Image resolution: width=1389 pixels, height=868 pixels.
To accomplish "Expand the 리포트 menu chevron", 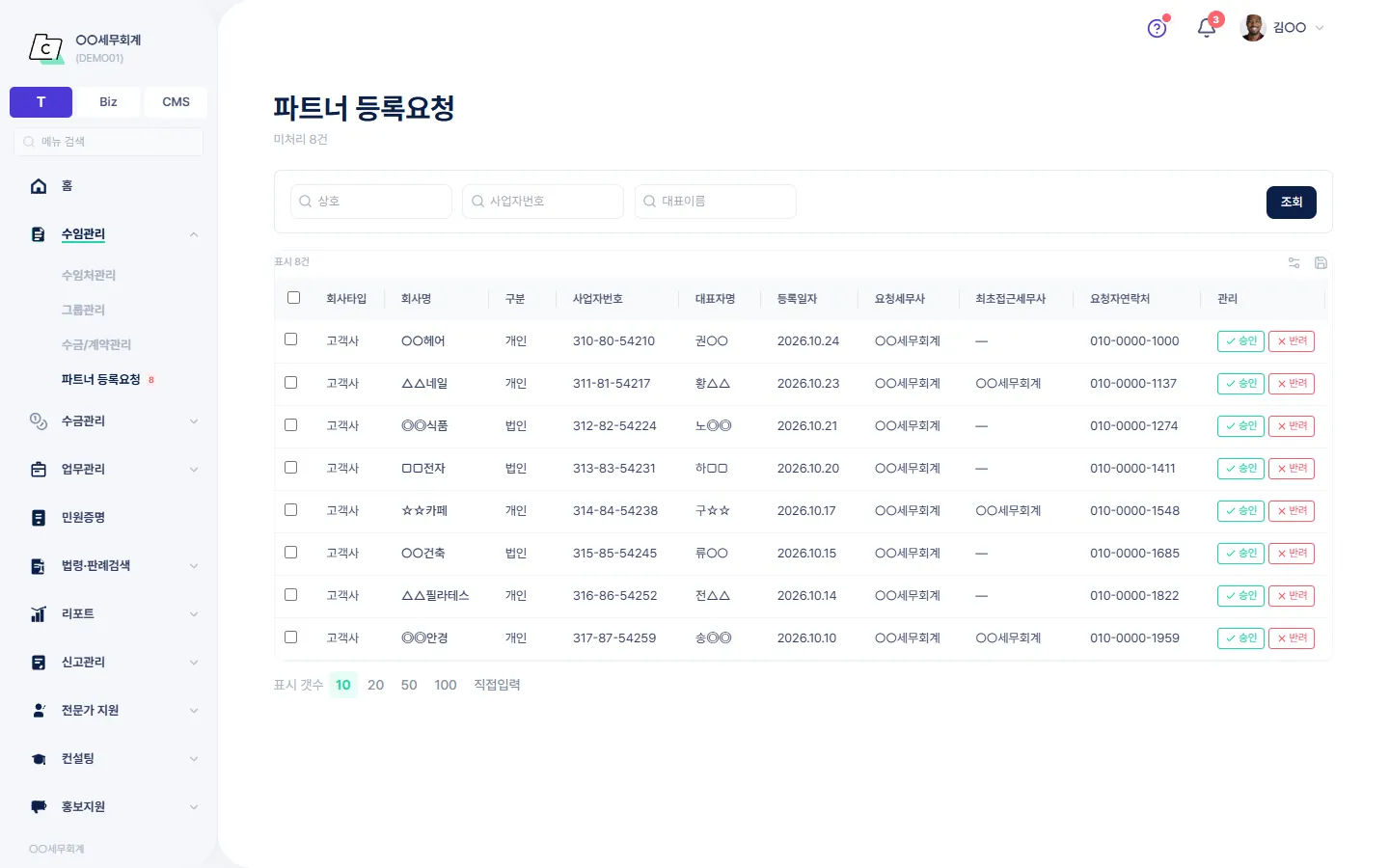I will point(194,614).
